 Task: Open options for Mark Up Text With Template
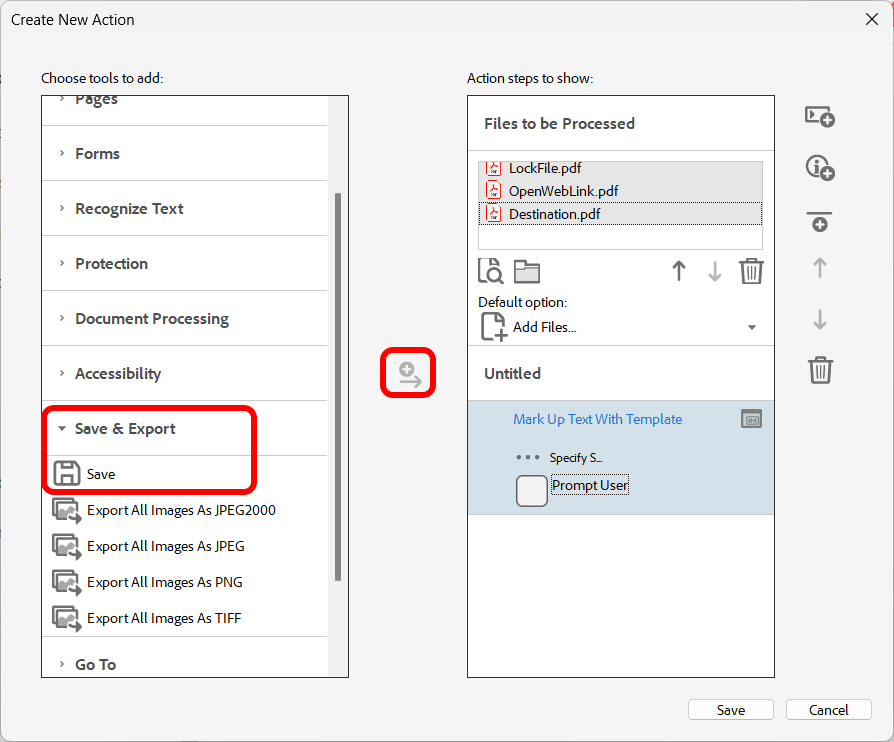point(751,420)
